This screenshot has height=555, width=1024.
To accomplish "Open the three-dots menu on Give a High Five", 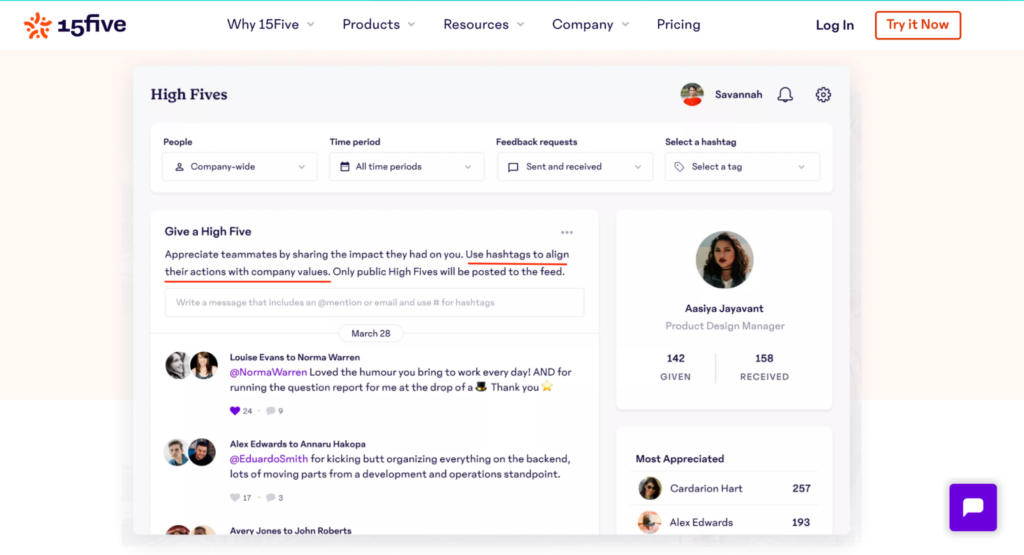I will point(567,232).
